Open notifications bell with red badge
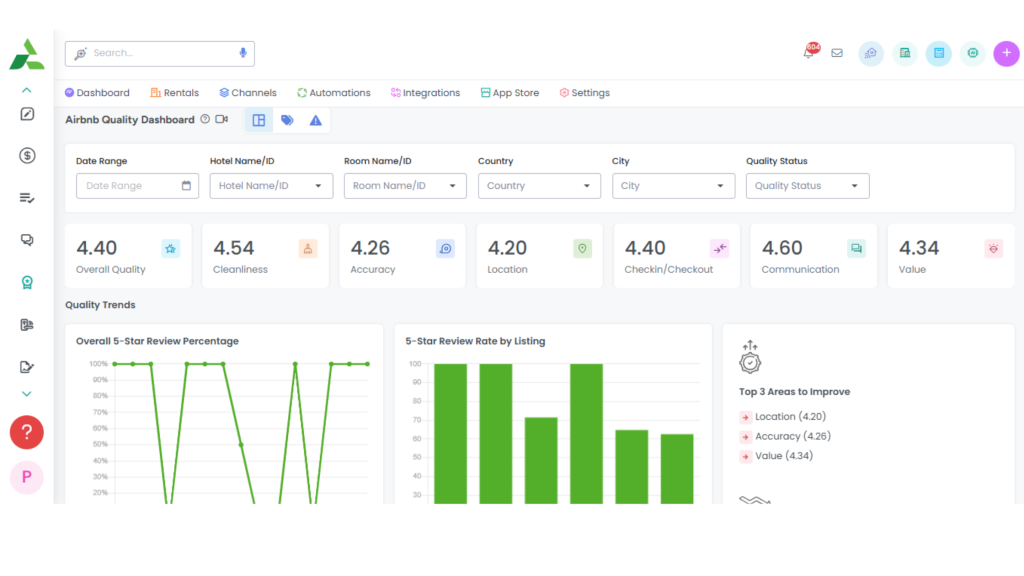The image size is (1024, 576). pyautogui.click(x=810, y=52)
